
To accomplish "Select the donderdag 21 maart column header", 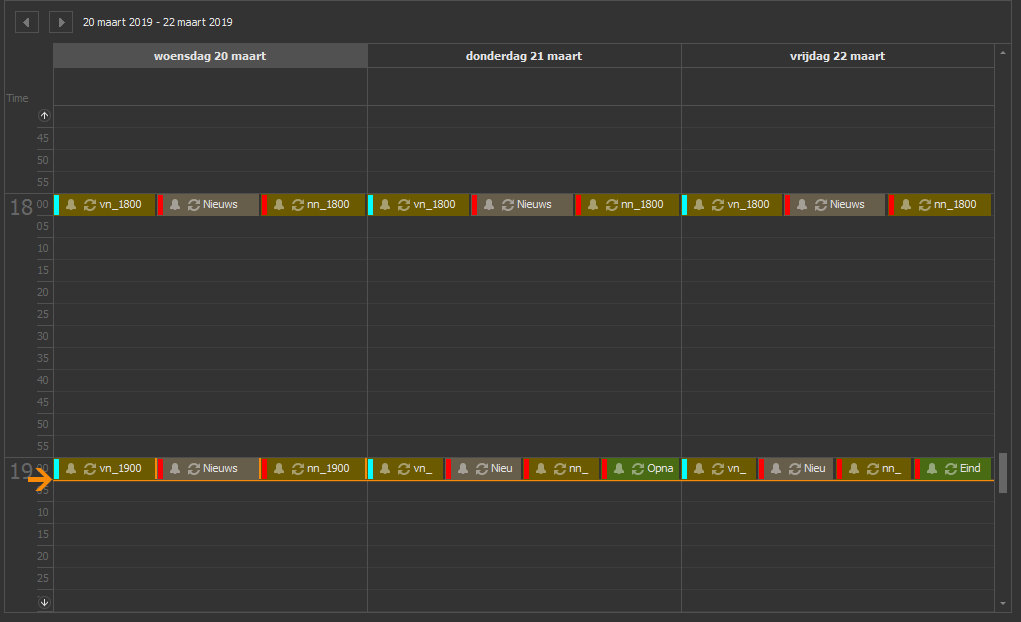I will coord(524,56).
